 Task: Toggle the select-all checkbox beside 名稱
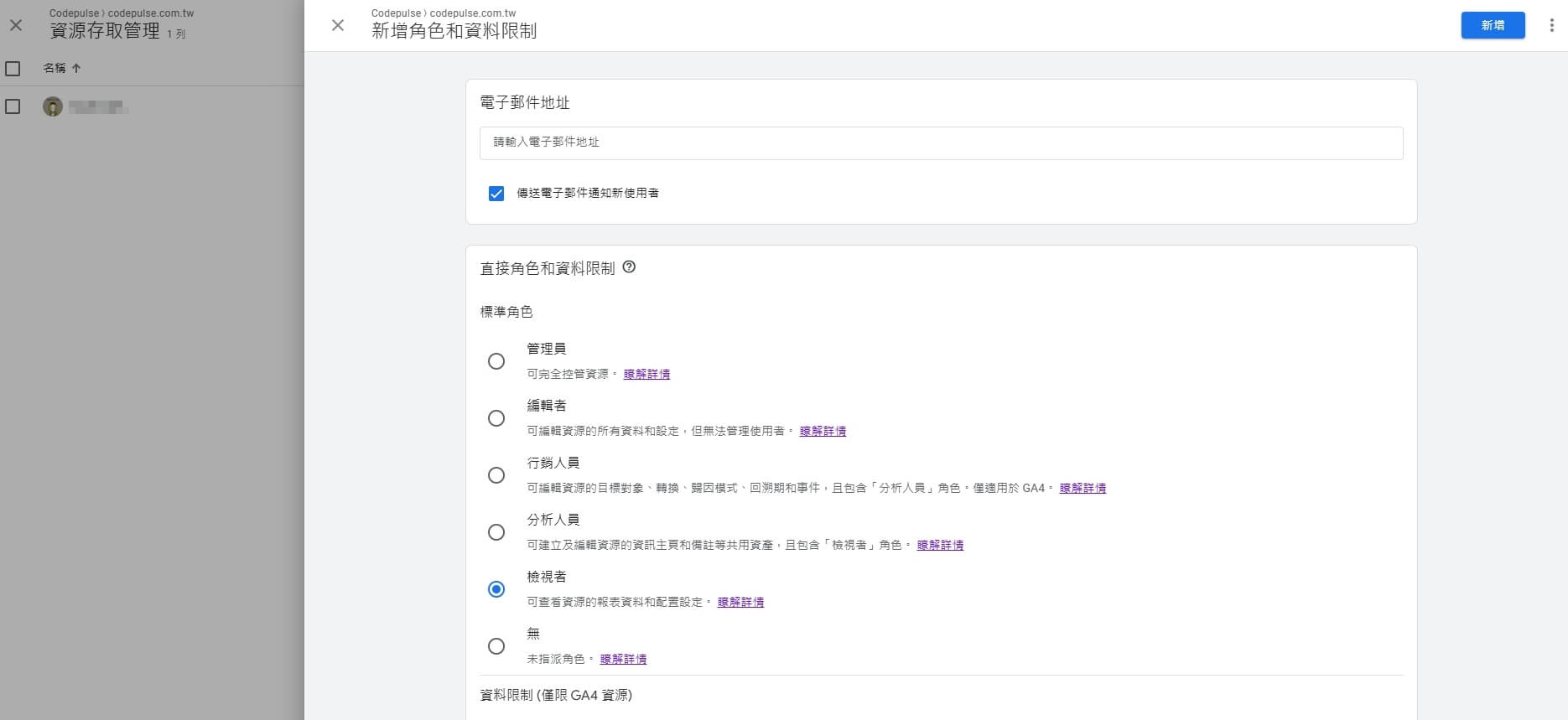(13, 69)
